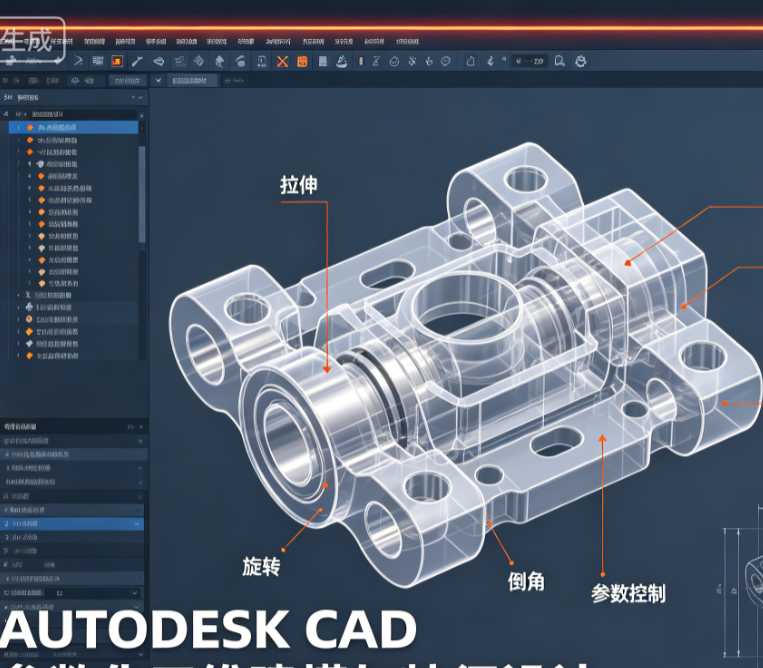Select the hand pointer icon in the toolbar
Viewport: 763px width, 668px height.
pyautogui.click(x=429, y=61)
